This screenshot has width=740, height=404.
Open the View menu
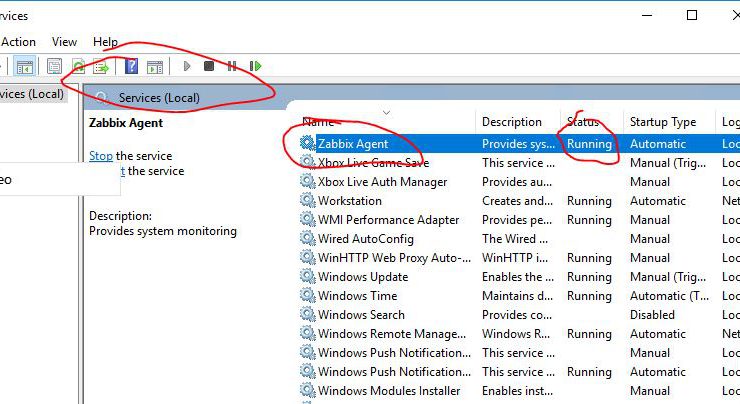coord(64,42)
